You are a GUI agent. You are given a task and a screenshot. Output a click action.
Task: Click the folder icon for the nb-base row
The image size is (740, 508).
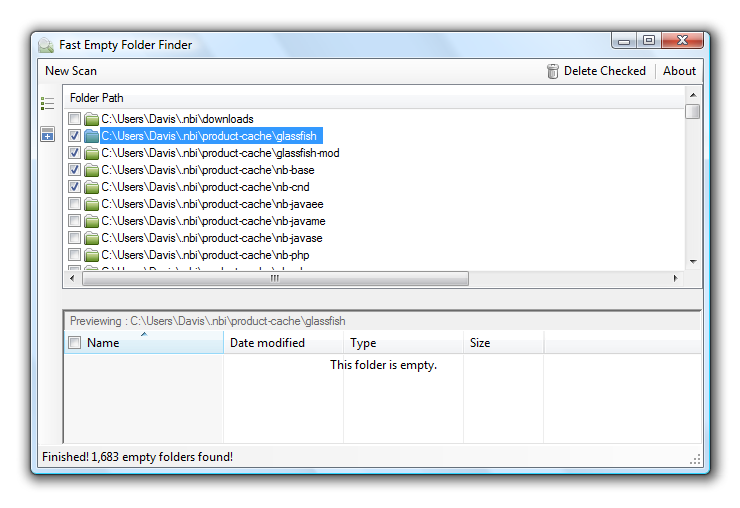(x=91, y=170)
